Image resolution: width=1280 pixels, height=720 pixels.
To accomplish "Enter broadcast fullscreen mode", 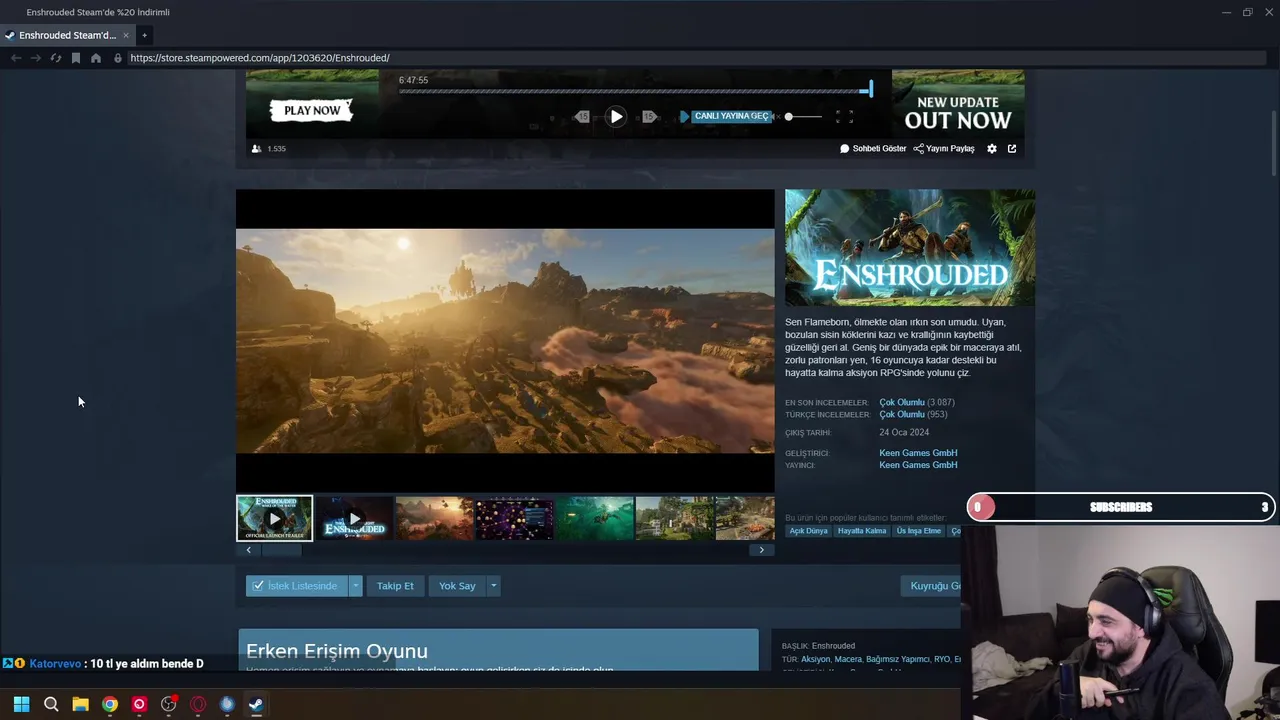I will 844,117.
